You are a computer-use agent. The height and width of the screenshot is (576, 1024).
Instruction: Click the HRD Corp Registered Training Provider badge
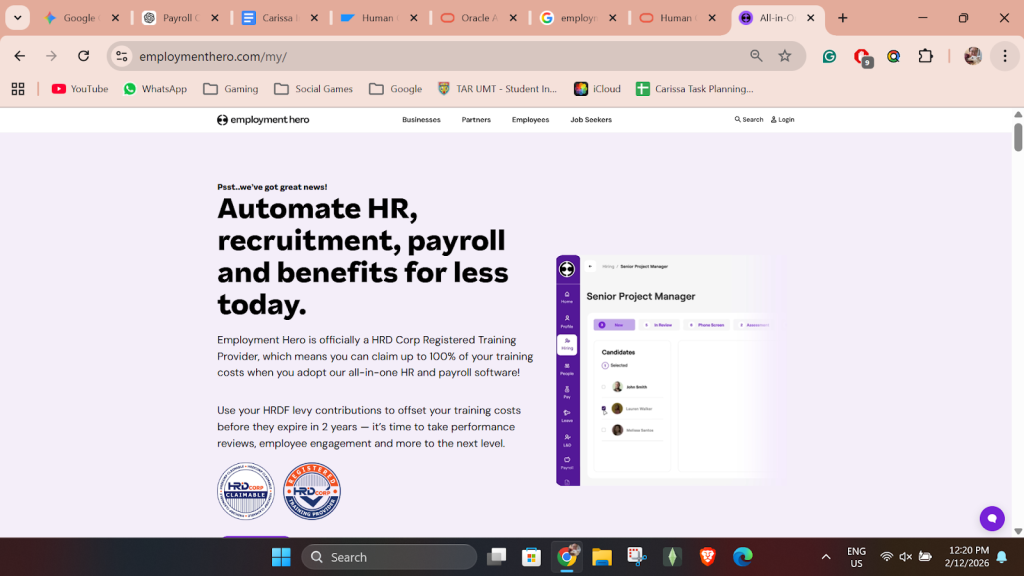coord(312,491)
